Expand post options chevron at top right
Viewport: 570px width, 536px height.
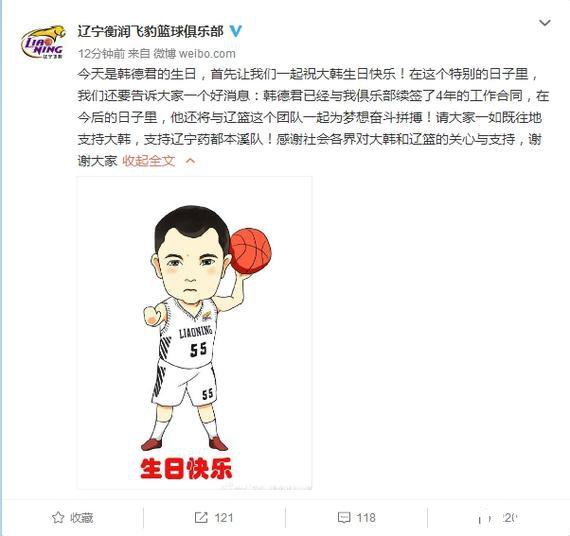click(x=544, y=23)
